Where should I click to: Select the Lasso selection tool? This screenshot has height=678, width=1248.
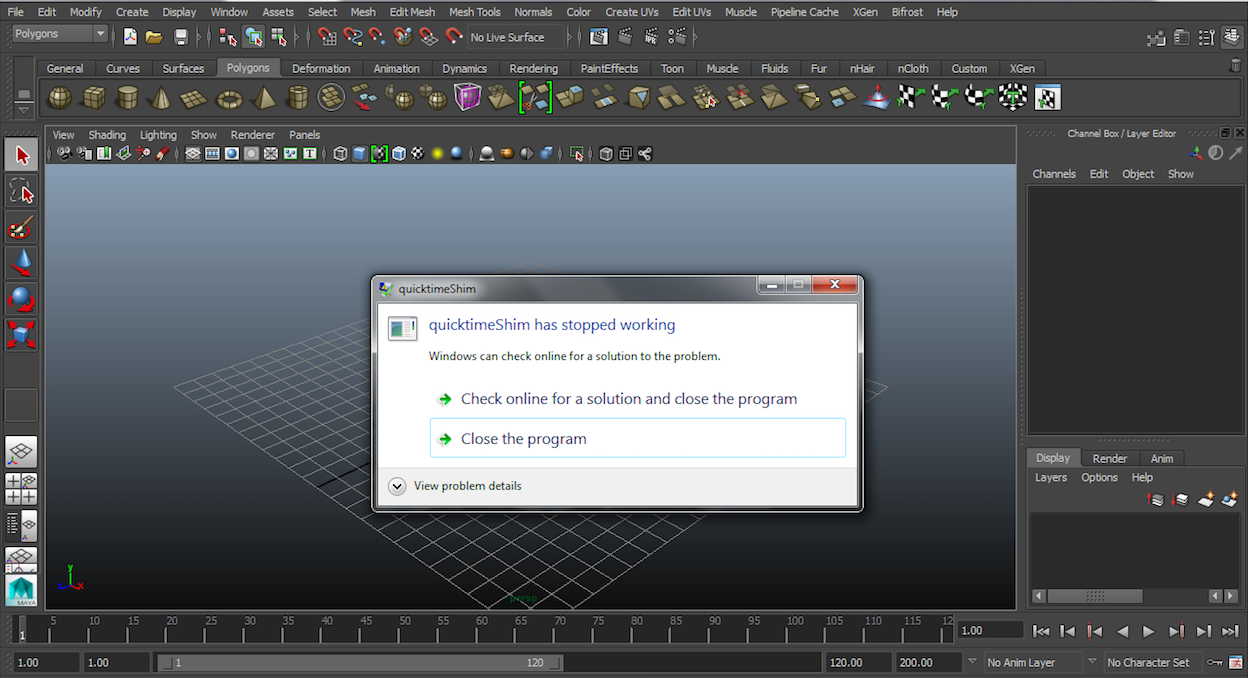tap(22, 191)
